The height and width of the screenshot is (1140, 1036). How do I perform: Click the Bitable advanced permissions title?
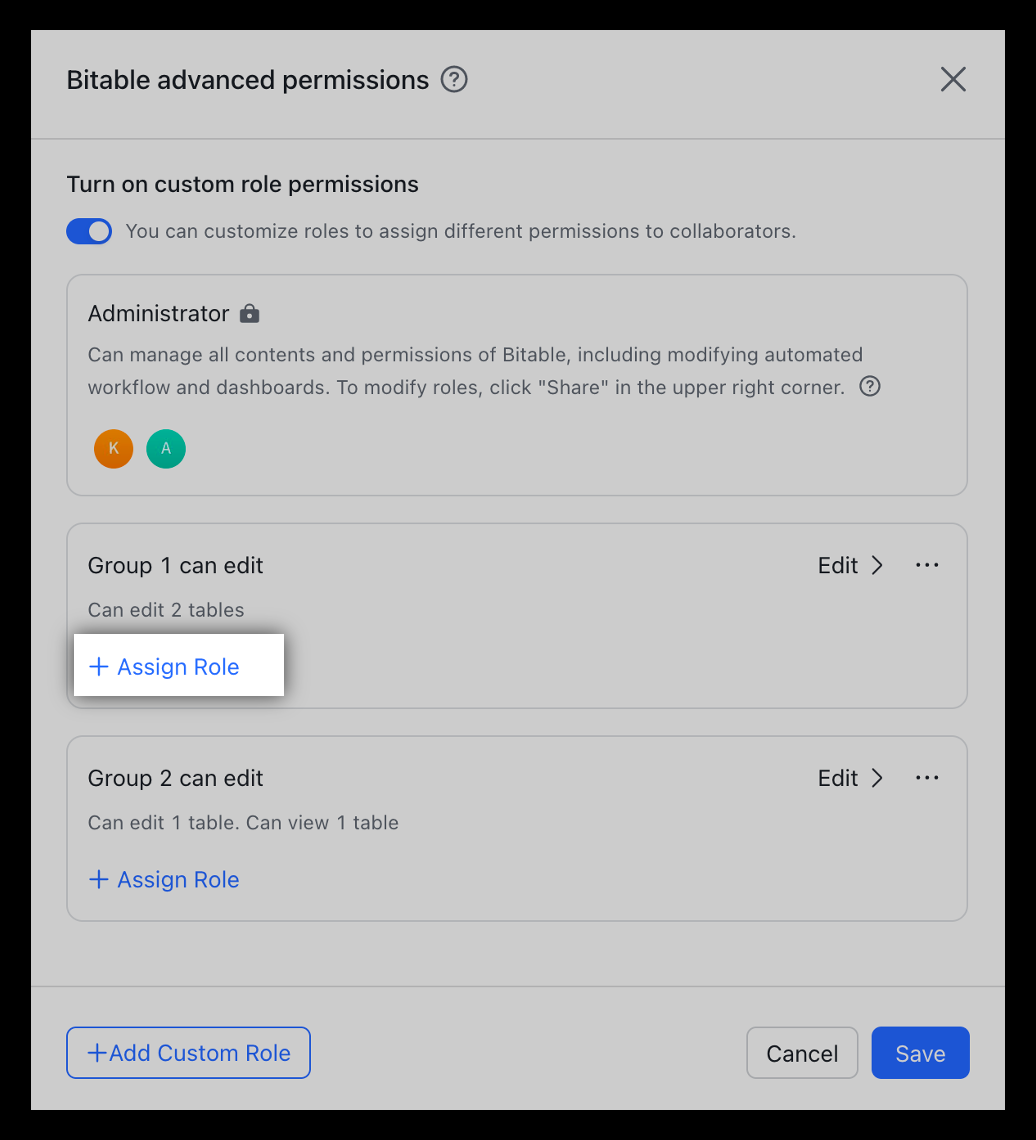tap(248, 80)
